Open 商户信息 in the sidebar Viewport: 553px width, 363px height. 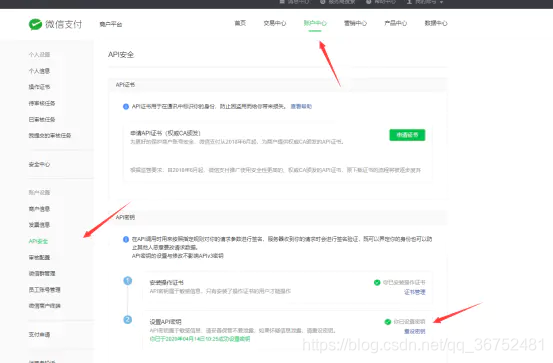(39, 209)
